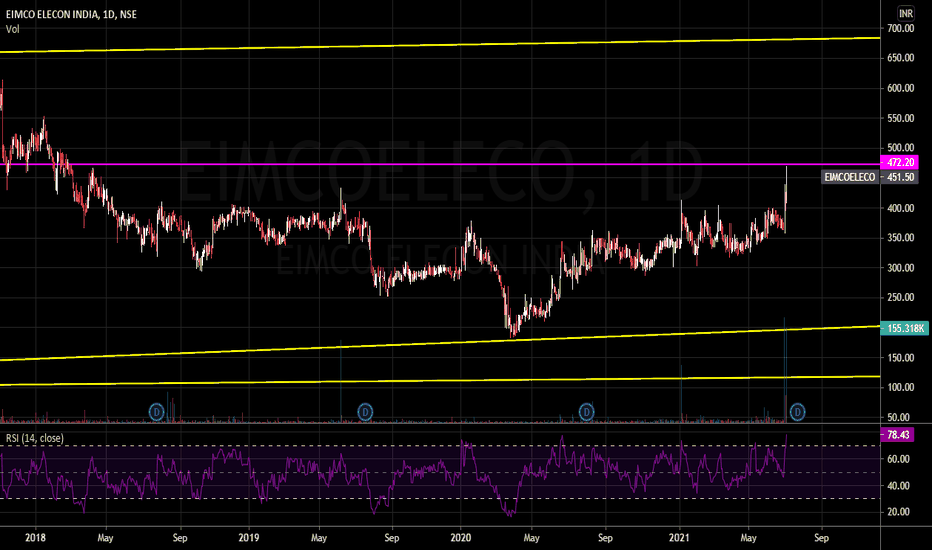The height and width of the screenshot is (550, 932).
Task: Click the Vol indicator label
Action: (x=12, y=29)
